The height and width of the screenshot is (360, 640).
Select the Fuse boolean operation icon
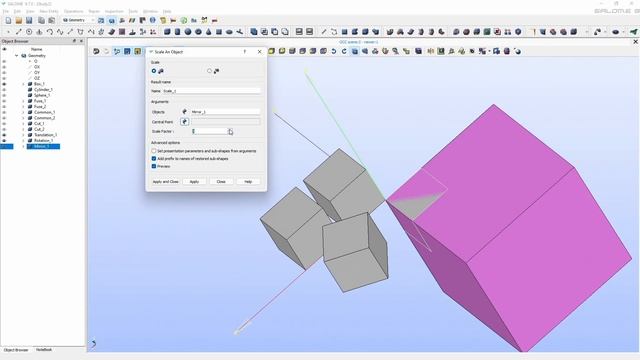coord(254,31)
